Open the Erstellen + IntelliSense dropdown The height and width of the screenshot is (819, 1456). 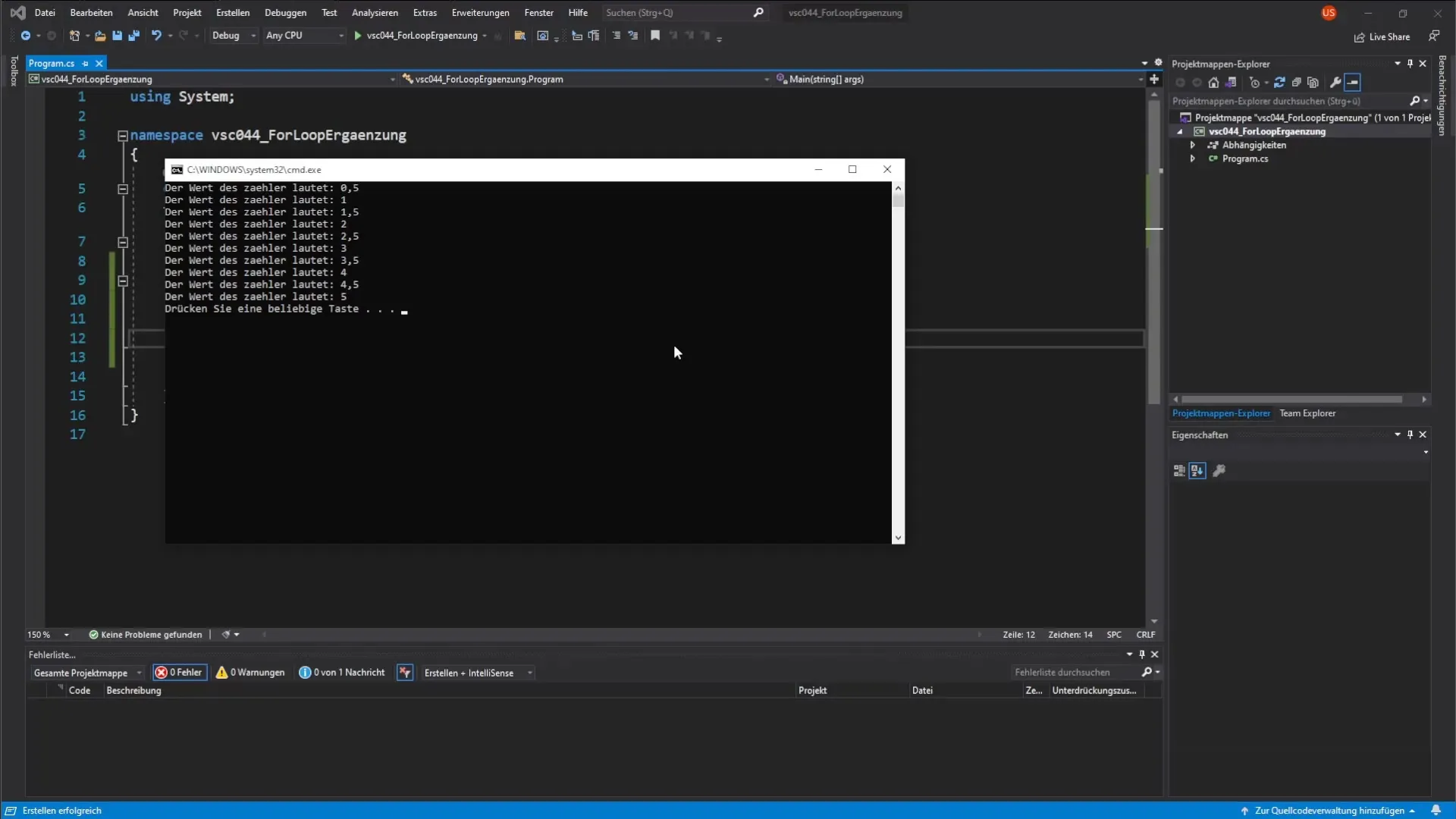[477, 673]
